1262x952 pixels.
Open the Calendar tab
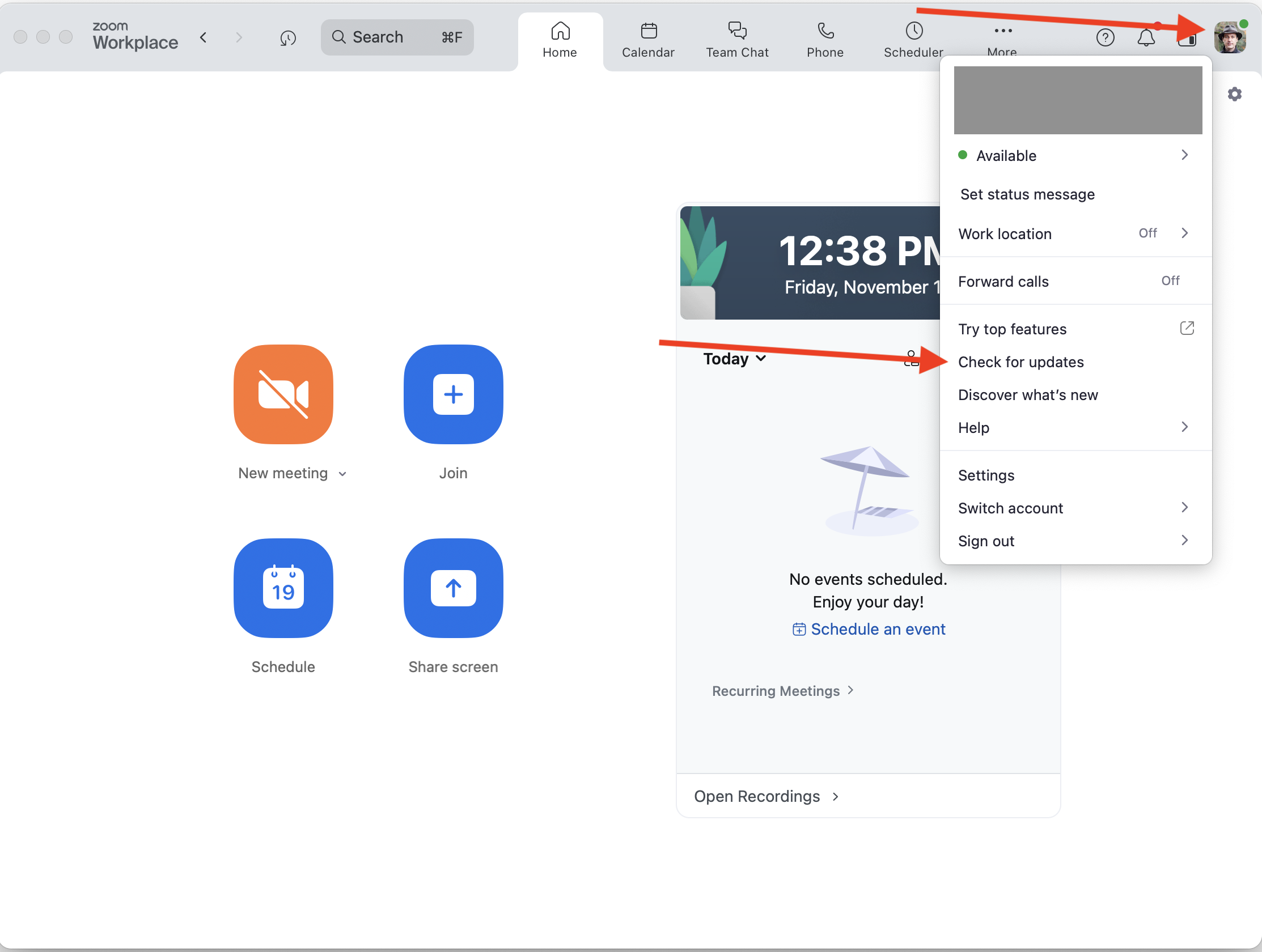click(647, 40)
